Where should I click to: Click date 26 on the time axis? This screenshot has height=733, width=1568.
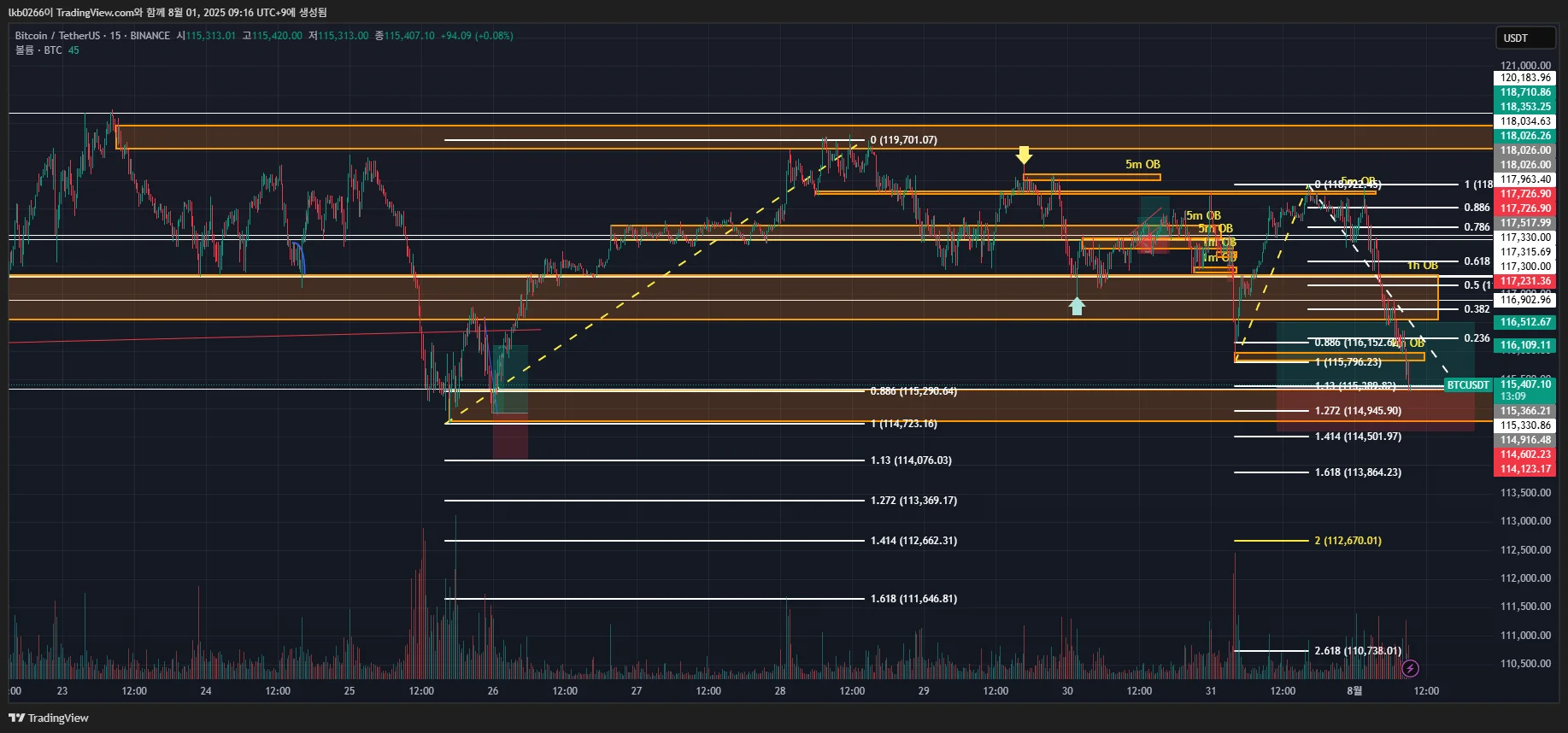[493, 691]
